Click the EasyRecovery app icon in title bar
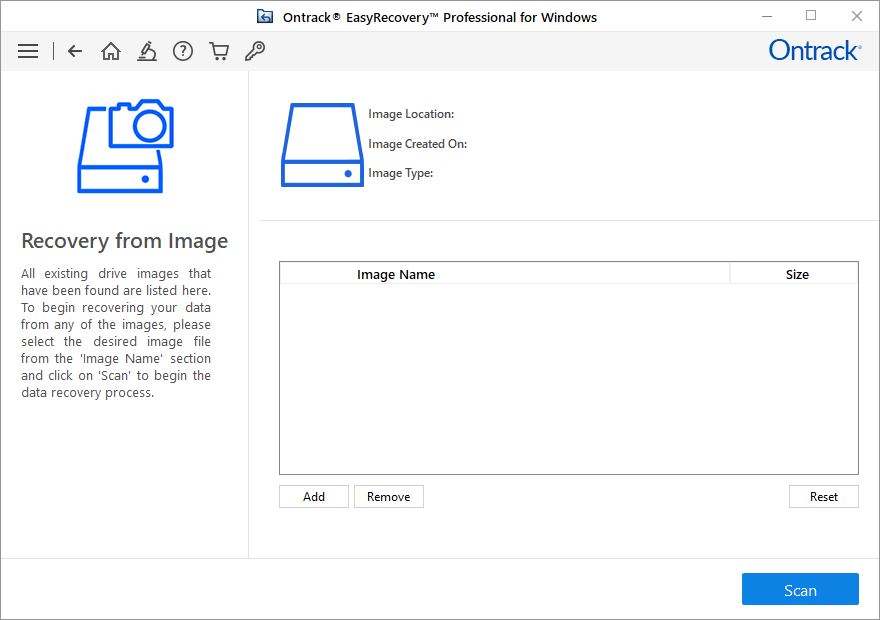 (x=265, y=17)
